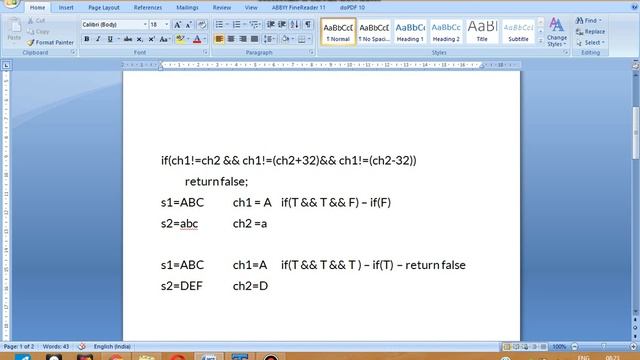Toggle superscript formatting
This screenshot has width=640, height=360.
(x=151, y=39)
